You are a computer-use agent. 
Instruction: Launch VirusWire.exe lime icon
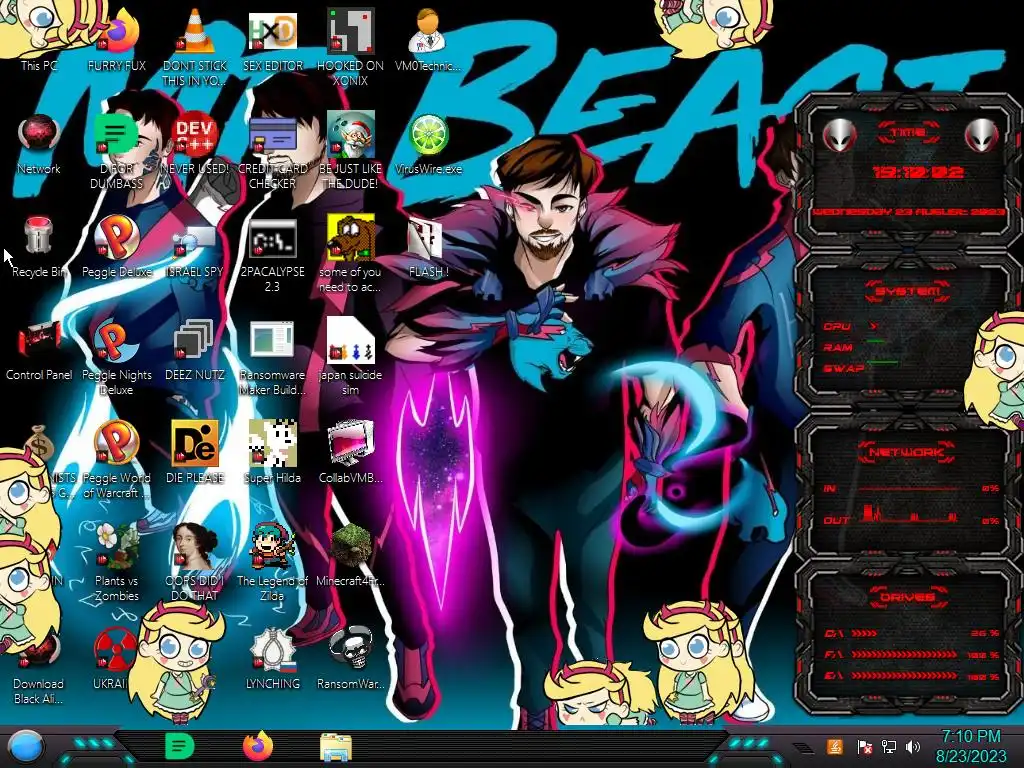(428, 142)
